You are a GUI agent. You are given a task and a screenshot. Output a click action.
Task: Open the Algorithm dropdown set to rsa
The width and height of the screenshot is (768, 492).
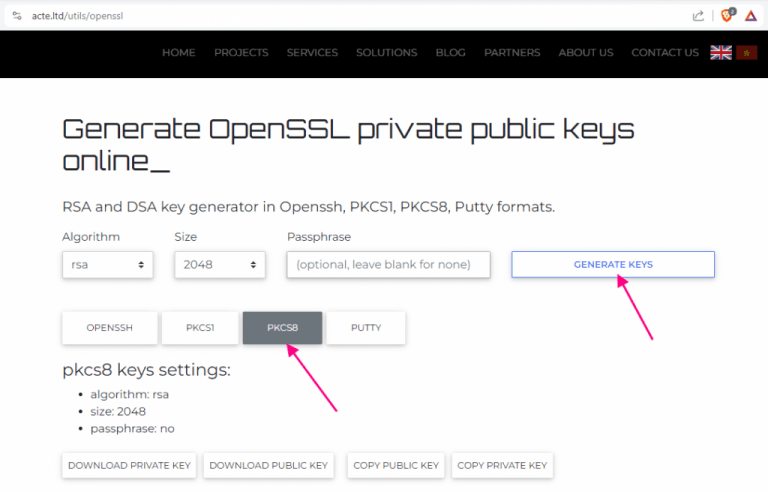point(108,265)
